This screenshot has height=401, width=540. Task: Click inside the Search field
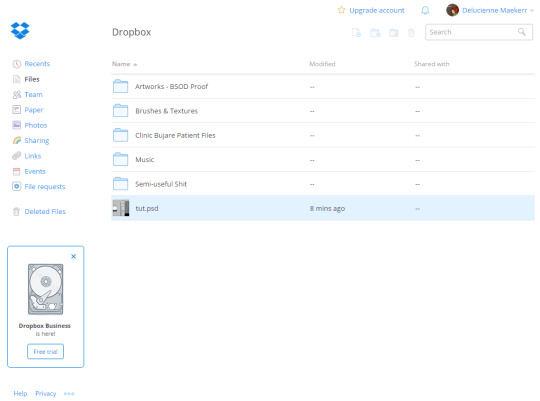pyautogui.click(x=479, y=32)
